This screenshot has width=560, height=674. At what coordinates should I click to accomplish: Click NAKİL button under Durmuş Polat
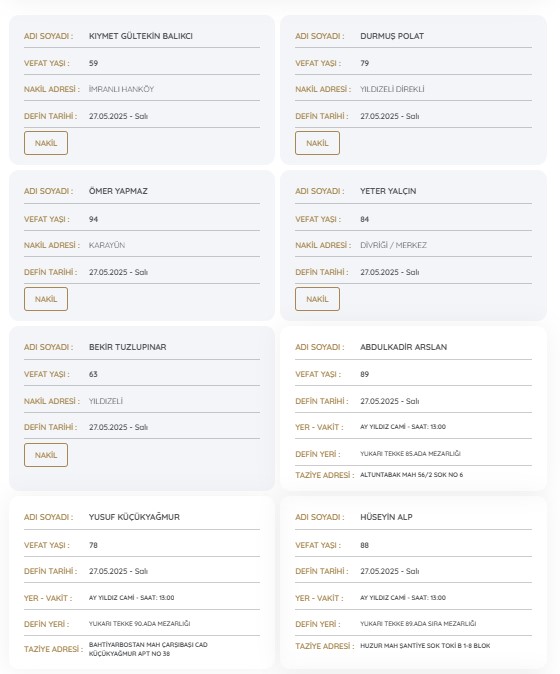click(317, 143)
